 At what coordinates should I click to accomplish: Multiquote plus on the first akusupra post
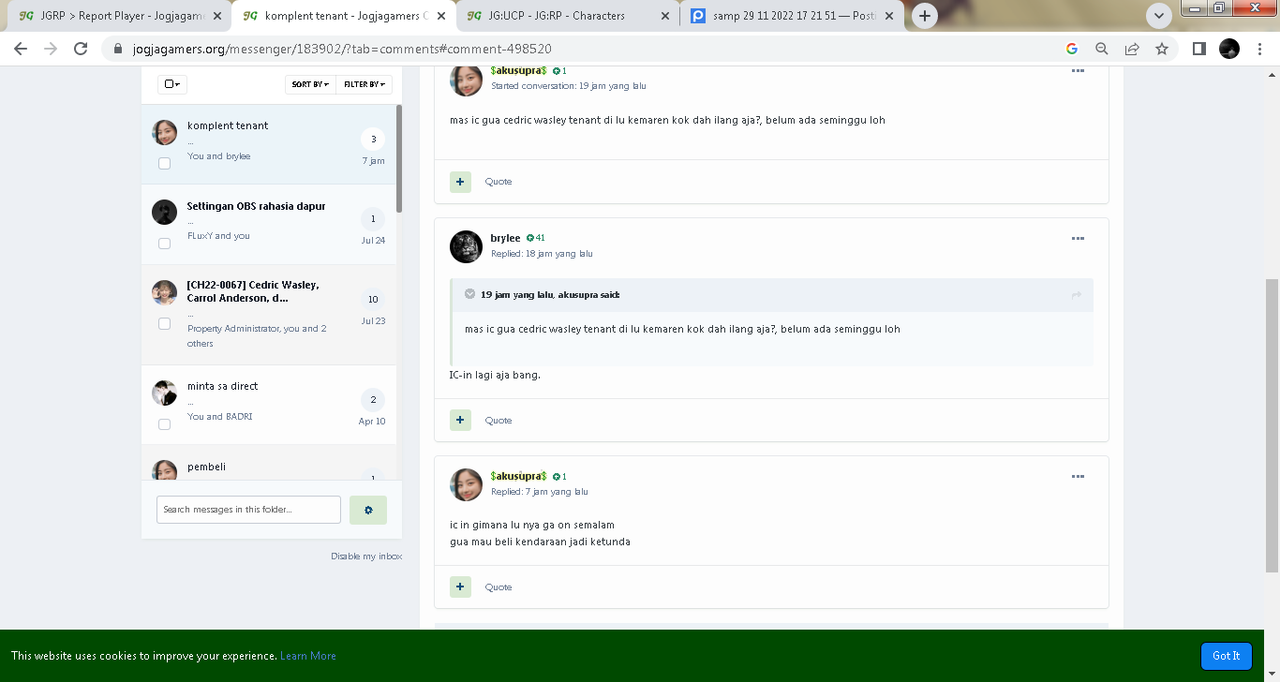460,182
